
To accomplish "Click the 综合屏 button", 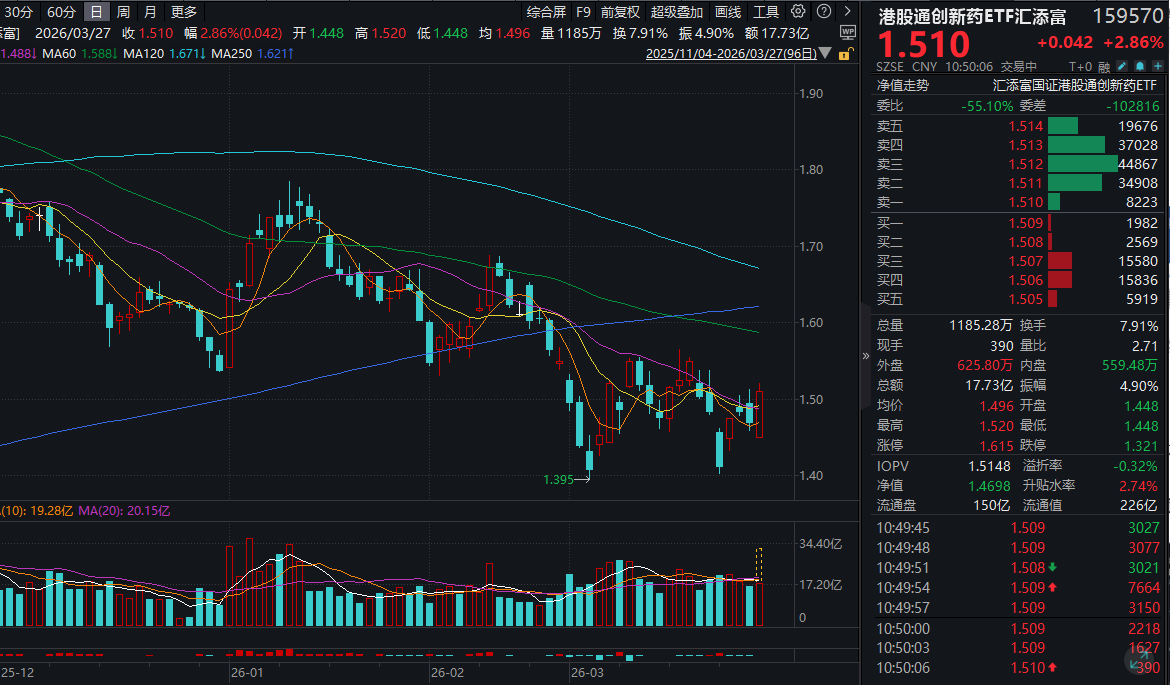I will [546, 12].
